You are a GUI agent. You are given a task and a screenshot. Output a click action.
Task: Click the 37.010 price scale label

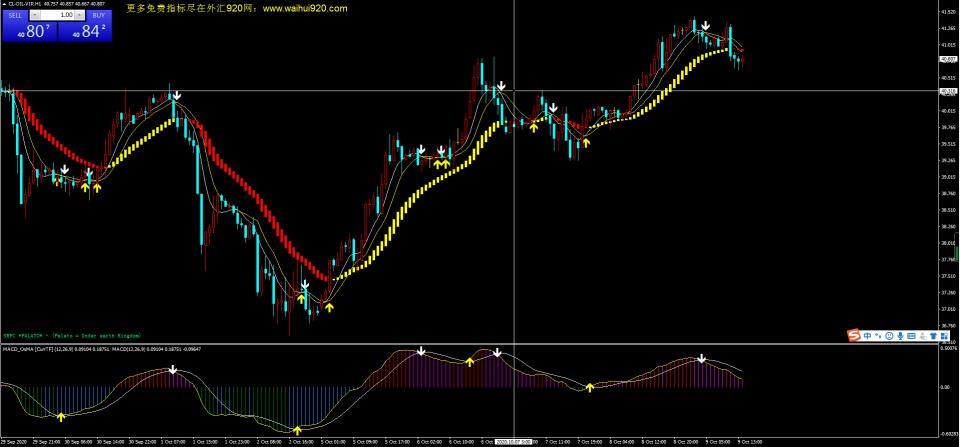click(949, 309)
